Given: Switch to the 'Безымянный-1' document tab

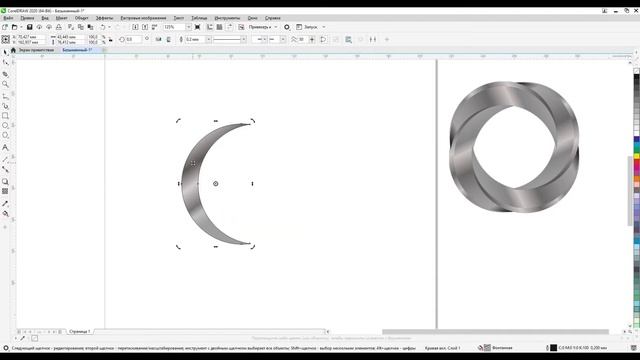Looking at the screenshot, I should [77, 50].
